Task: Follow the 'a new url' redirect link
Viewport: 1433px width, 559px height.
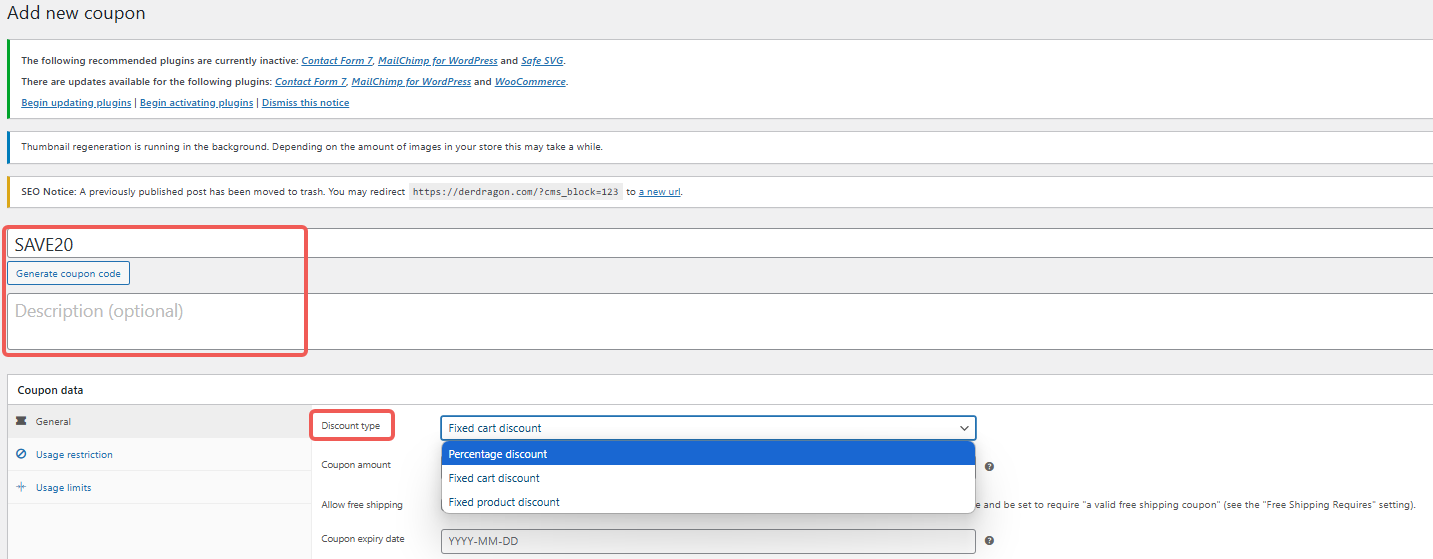Action: [660, 192]
